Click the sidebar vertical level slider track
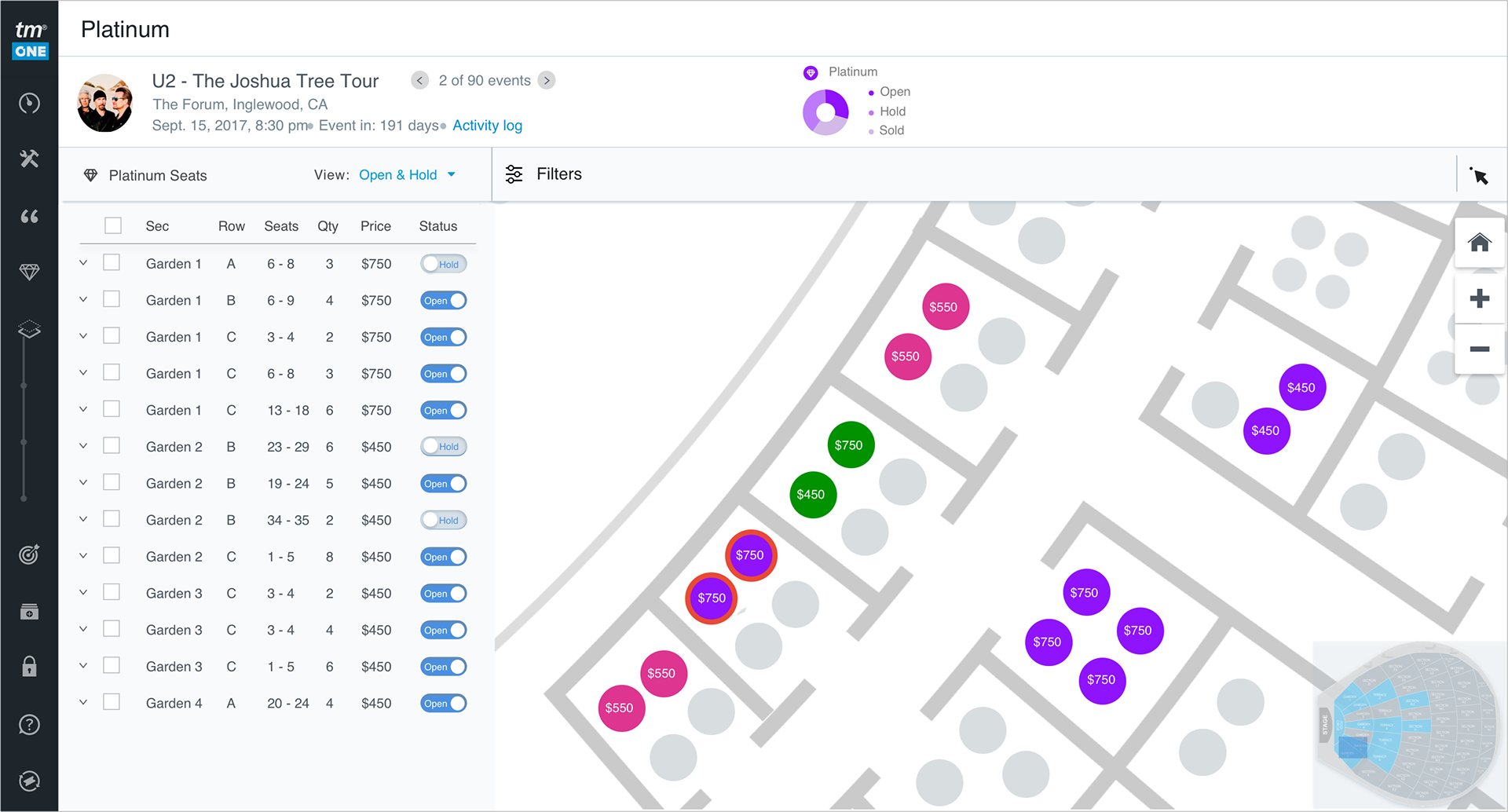 pos(24,420)
